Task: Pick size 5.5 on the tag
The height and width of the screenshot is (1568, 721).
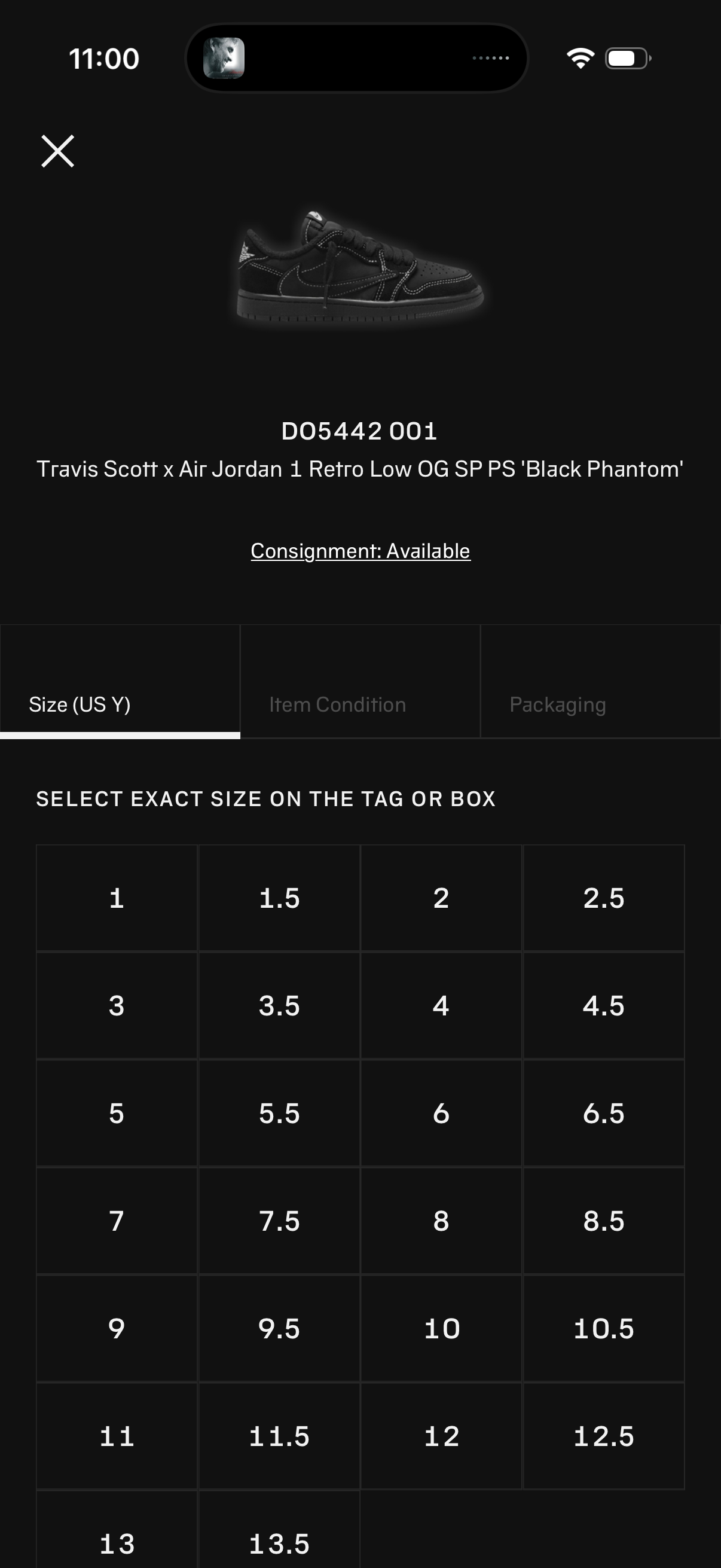Action: coord(279,1114)
